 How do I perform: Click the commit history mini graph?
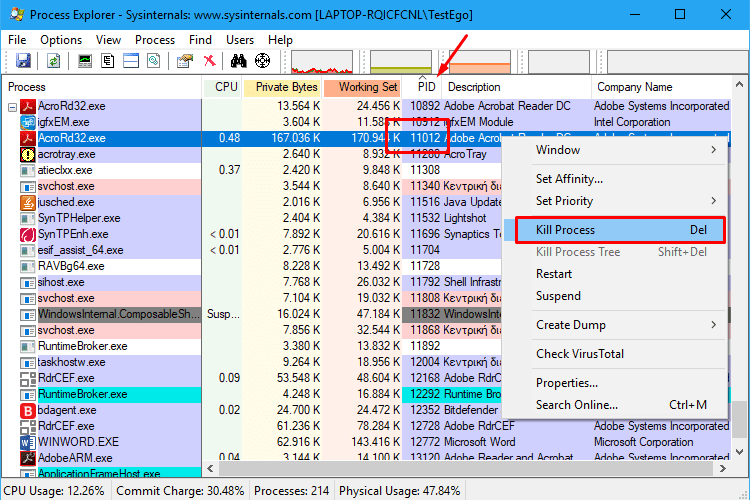click(401, 62)
